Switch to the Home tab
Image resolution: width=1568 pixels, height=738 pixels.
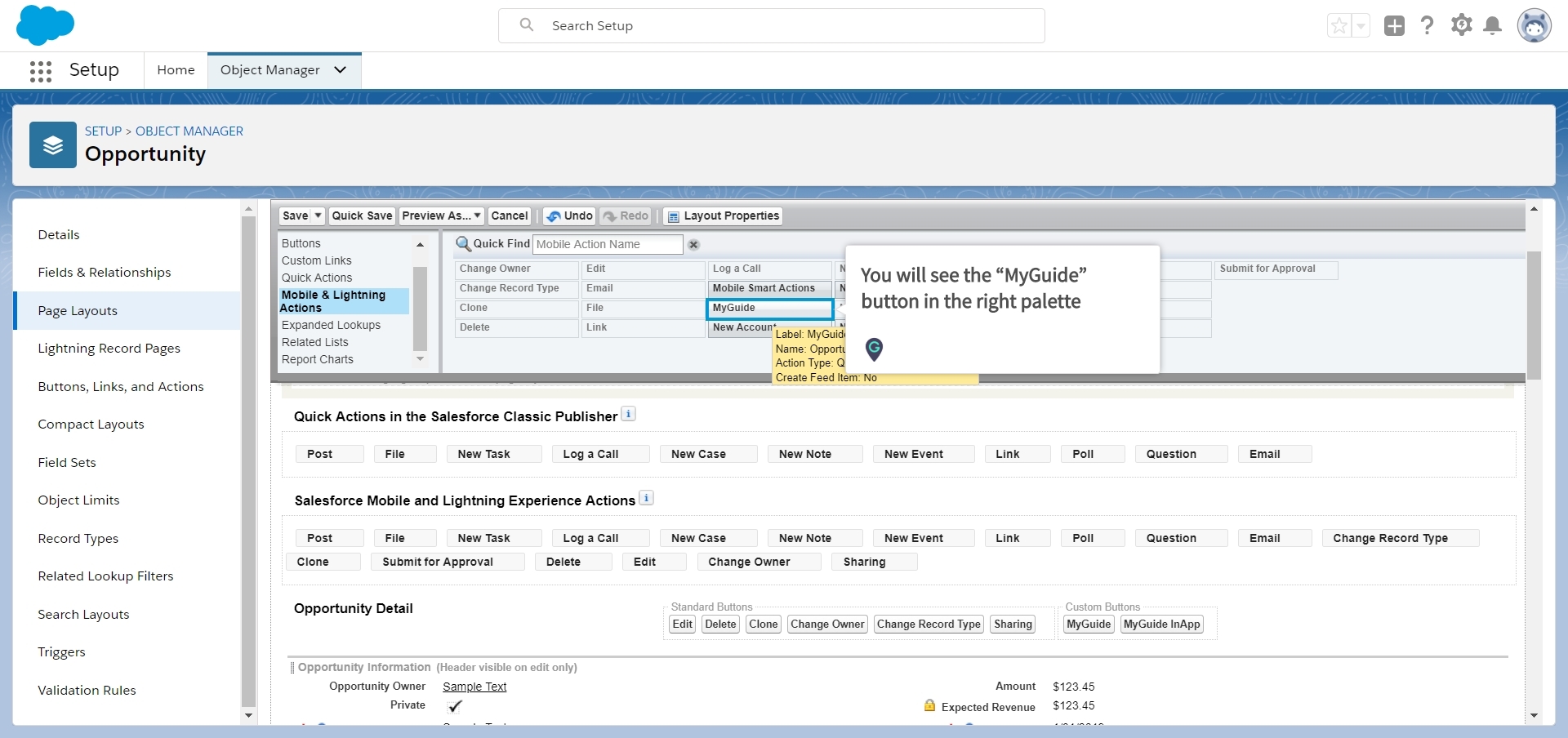[x=176, y=70]
